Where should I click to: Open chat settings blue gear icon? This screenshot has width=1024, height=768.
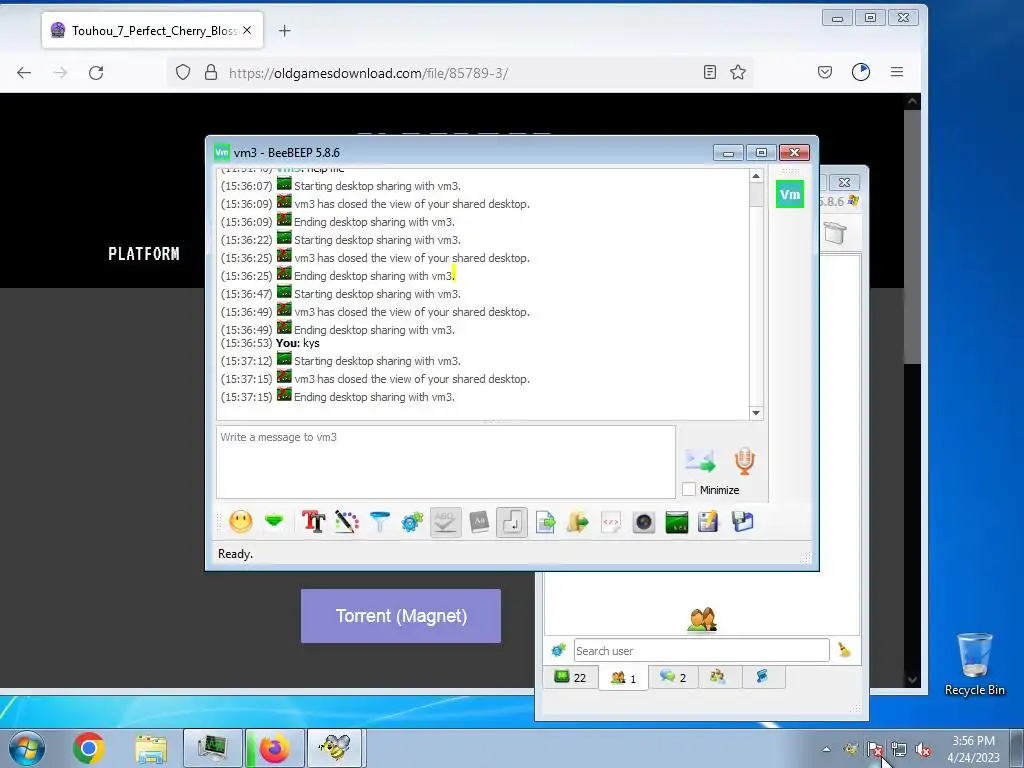pos(412,522)
